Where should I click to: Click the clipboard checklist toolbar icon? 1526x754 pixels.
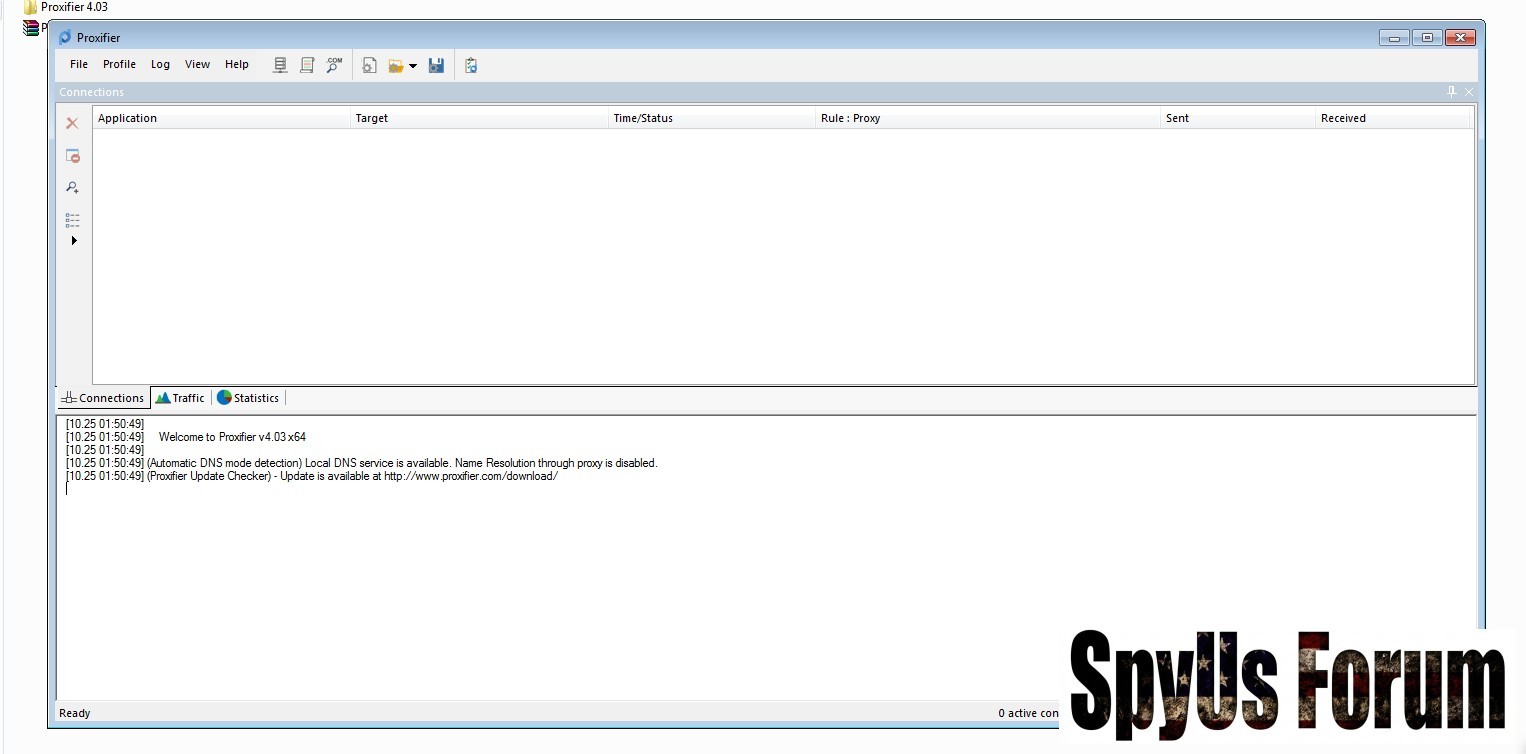tap(471, 65)
